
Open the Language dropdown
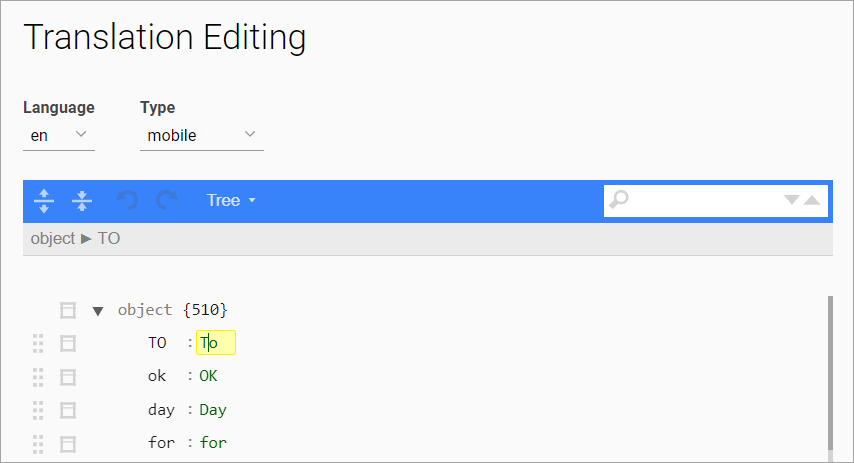(x=59, y=135)
